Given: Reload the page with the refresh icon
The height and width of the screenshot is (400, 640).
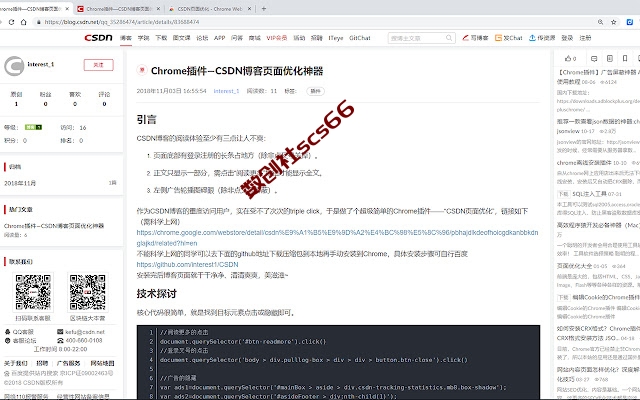Looking at the screenshot, I should click(11, 22).
